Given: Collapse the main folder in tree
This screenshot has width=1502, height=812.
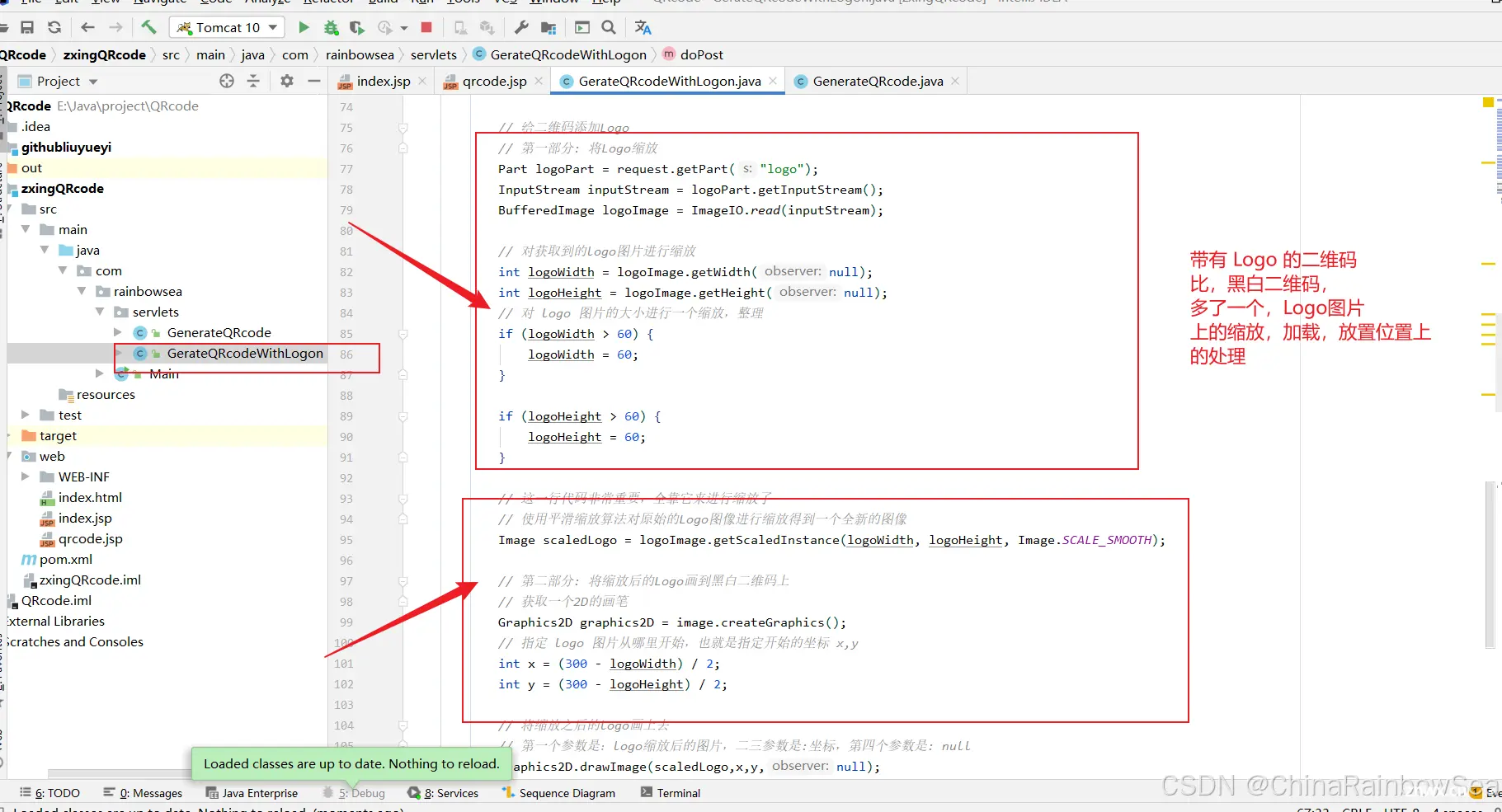Looking at the screenshot, I should tap(26, 229).
